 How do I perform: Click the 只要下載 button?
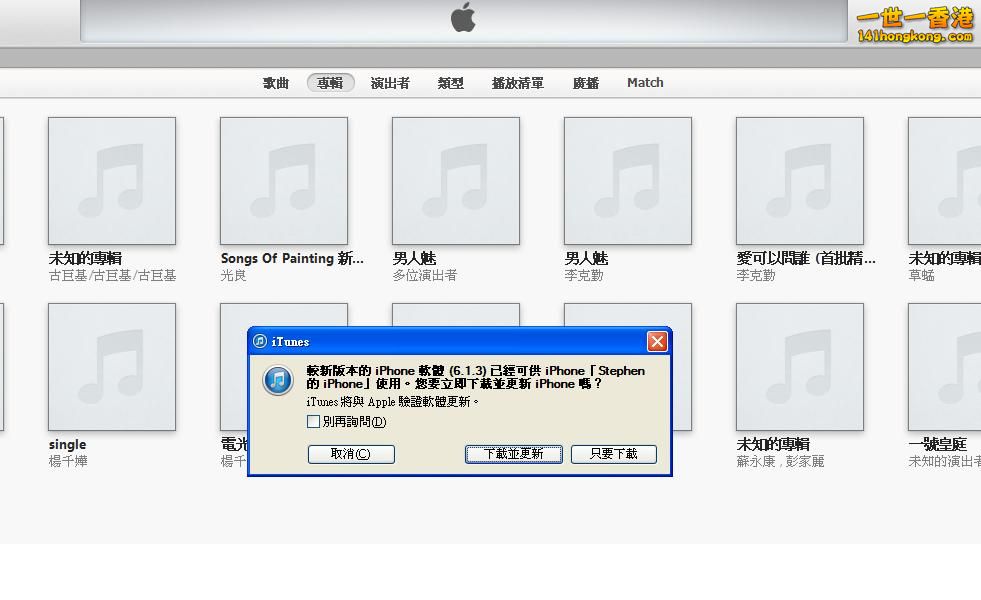point(613,453)
